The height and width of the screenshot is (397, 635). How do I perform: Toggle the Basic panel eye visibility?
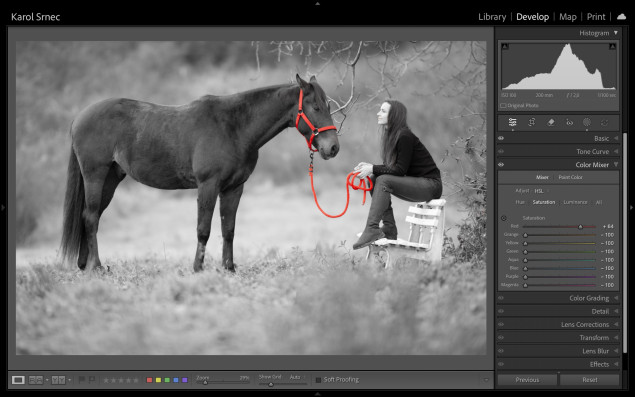(x=501, y=138)
